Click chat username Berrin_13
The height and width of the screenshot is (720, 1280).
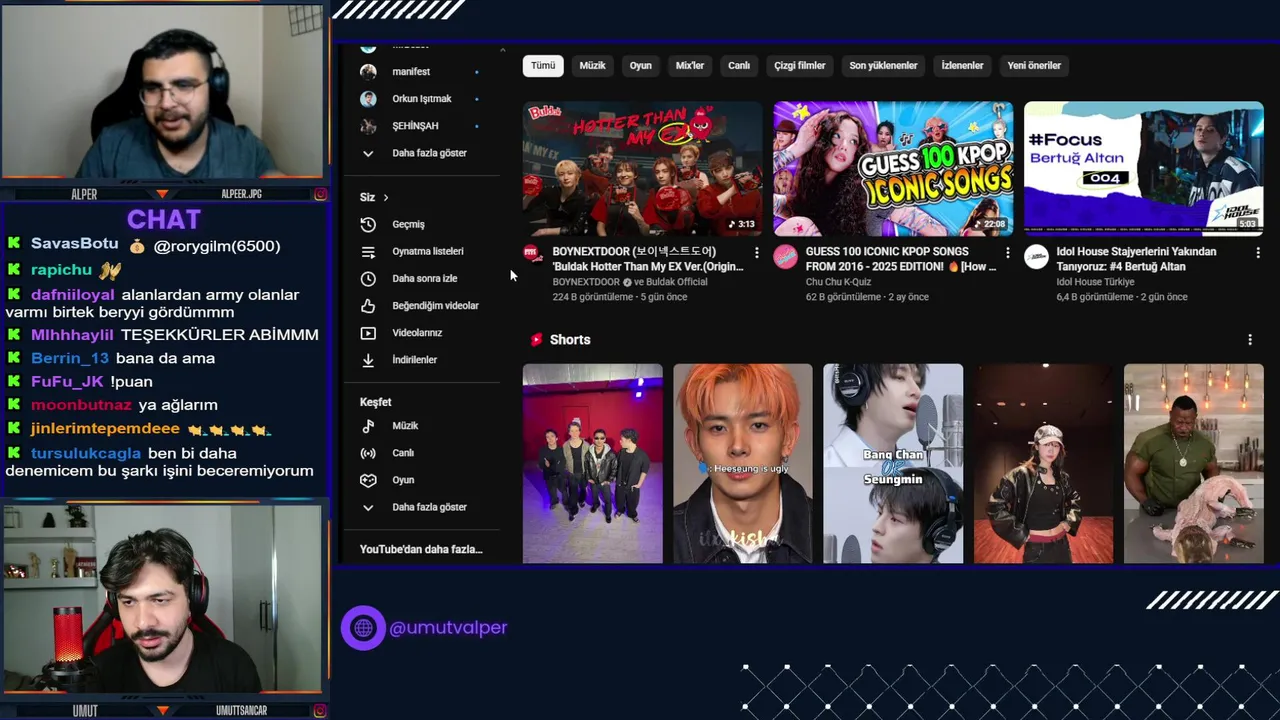coord(70,358)
